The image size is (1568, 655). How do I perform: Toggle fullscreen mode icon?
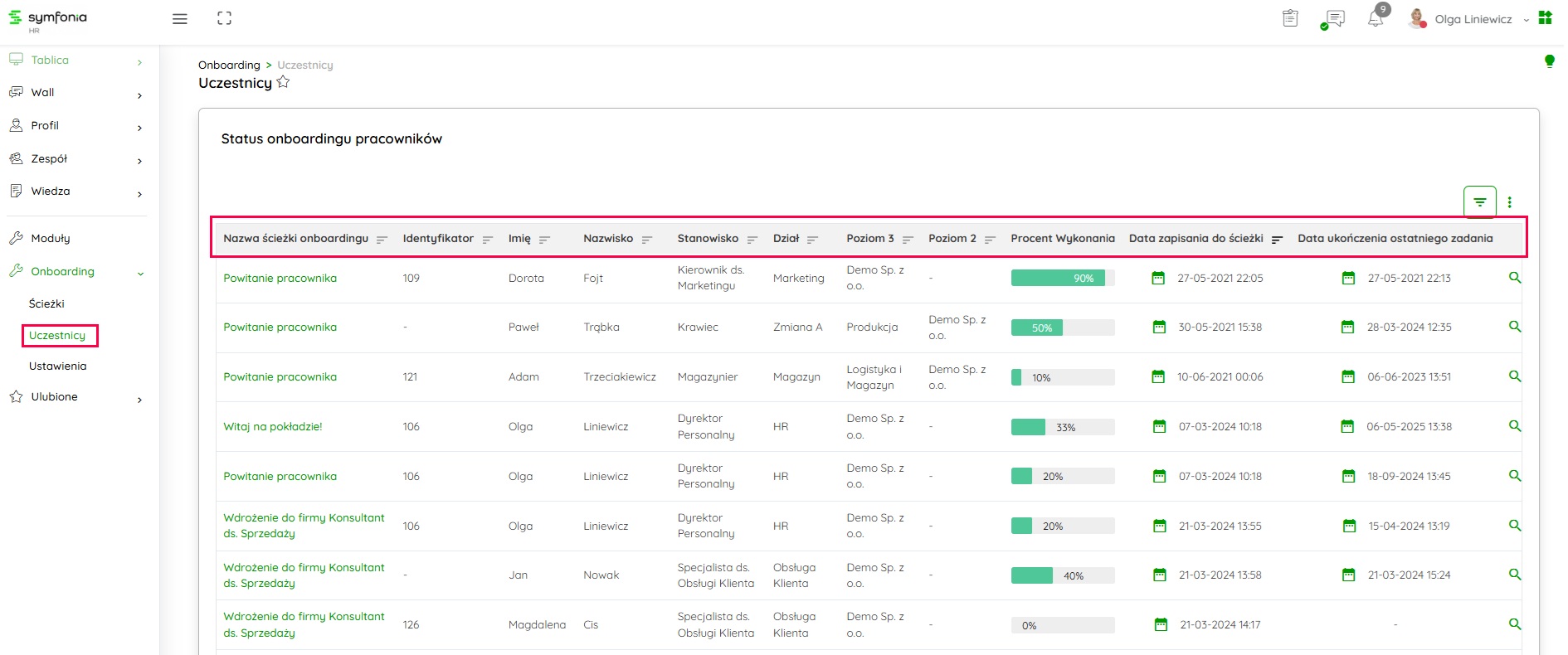coord(224,18)
